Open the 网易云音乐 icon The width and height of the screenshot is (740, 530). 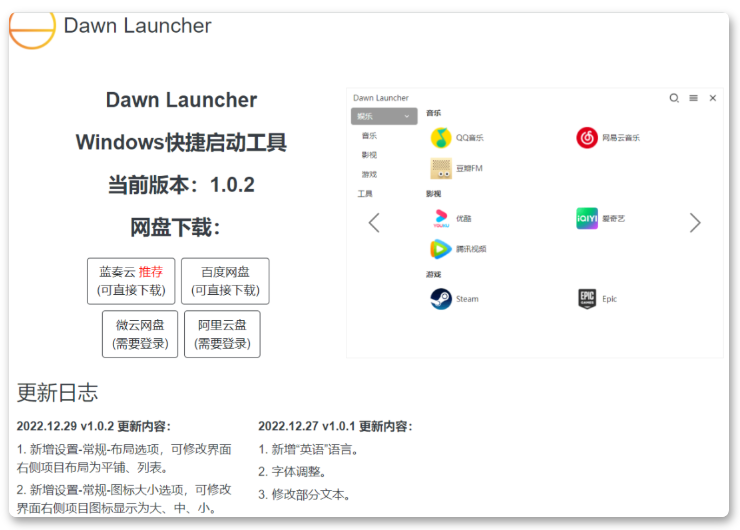587,138
